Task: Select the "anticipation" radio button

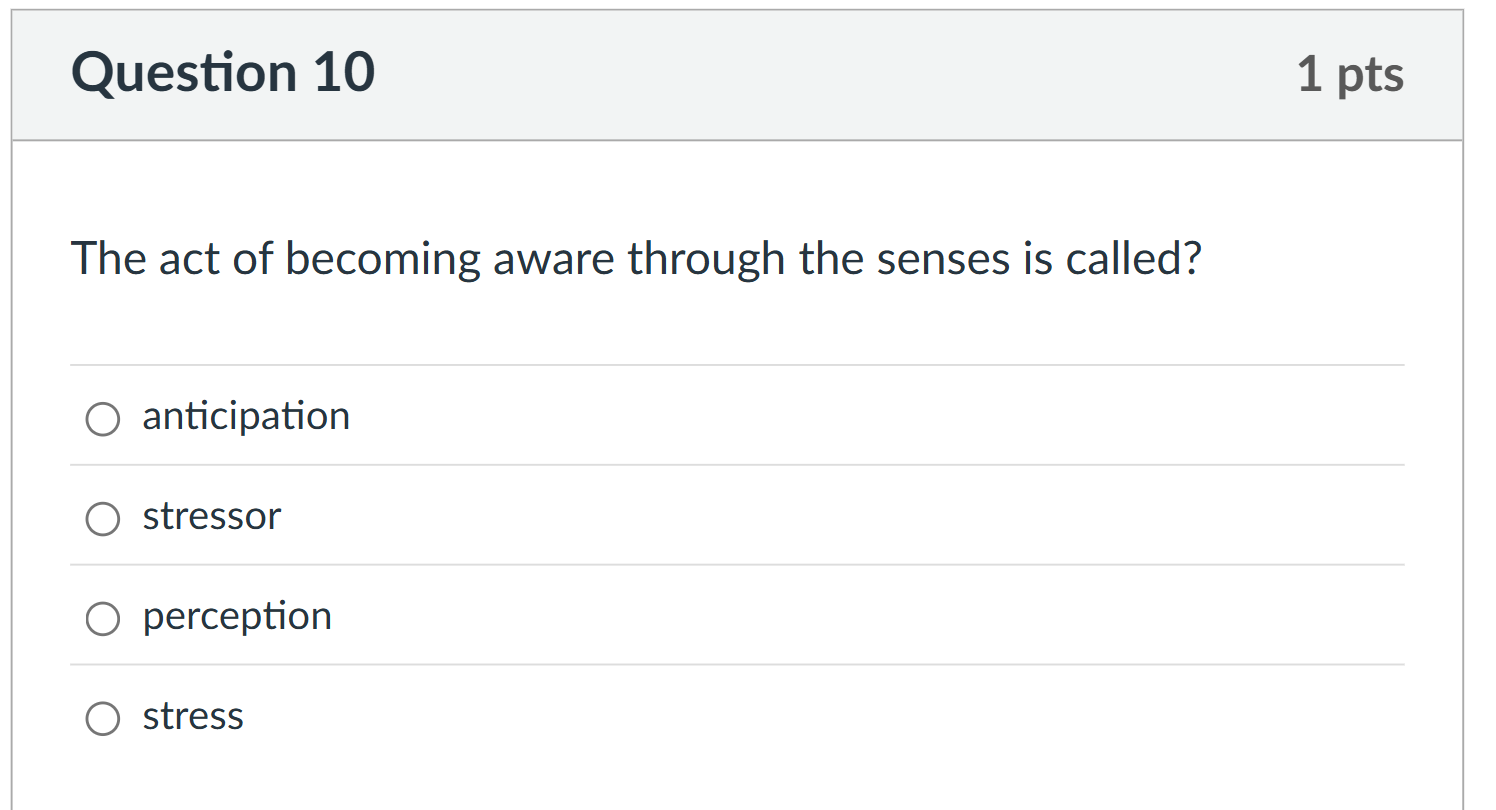Action: [103, 419]
